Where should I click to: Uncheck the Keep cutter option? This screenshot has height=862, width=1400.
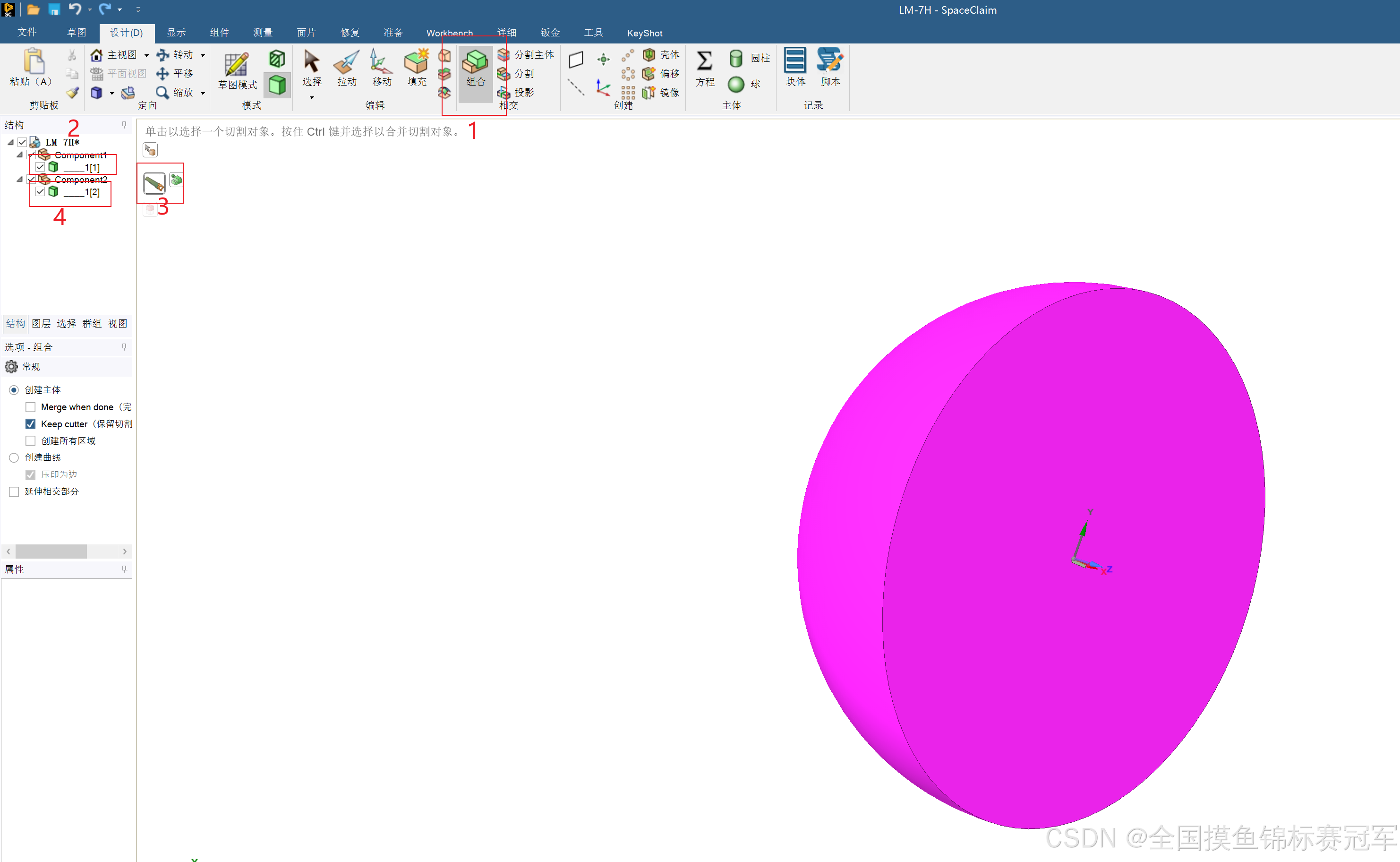pyautogui.click(x=31, y=424)
